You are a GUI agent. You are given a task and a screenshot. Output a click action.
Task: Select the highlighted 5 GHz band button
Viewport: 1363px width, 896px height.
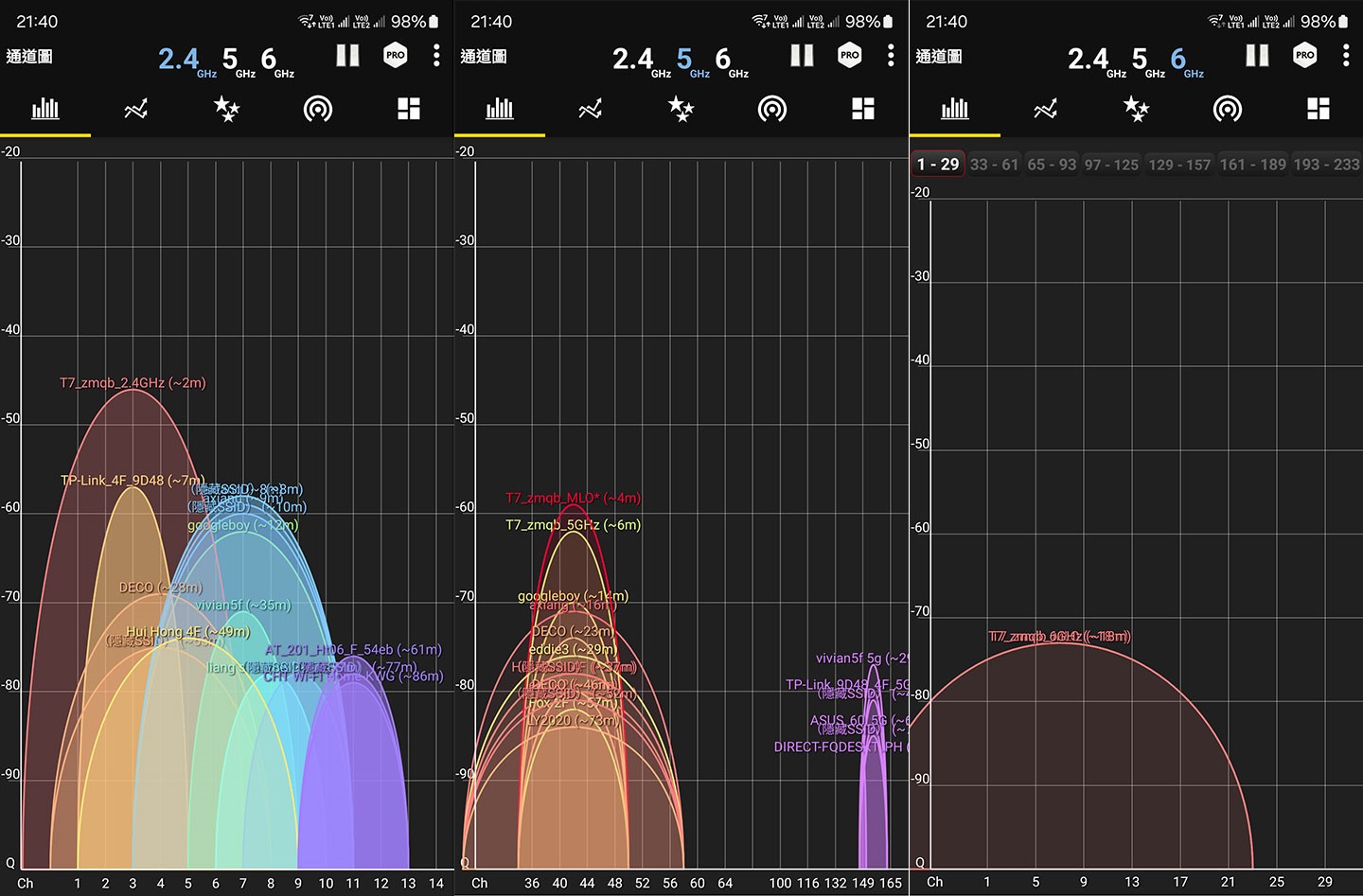693,61
